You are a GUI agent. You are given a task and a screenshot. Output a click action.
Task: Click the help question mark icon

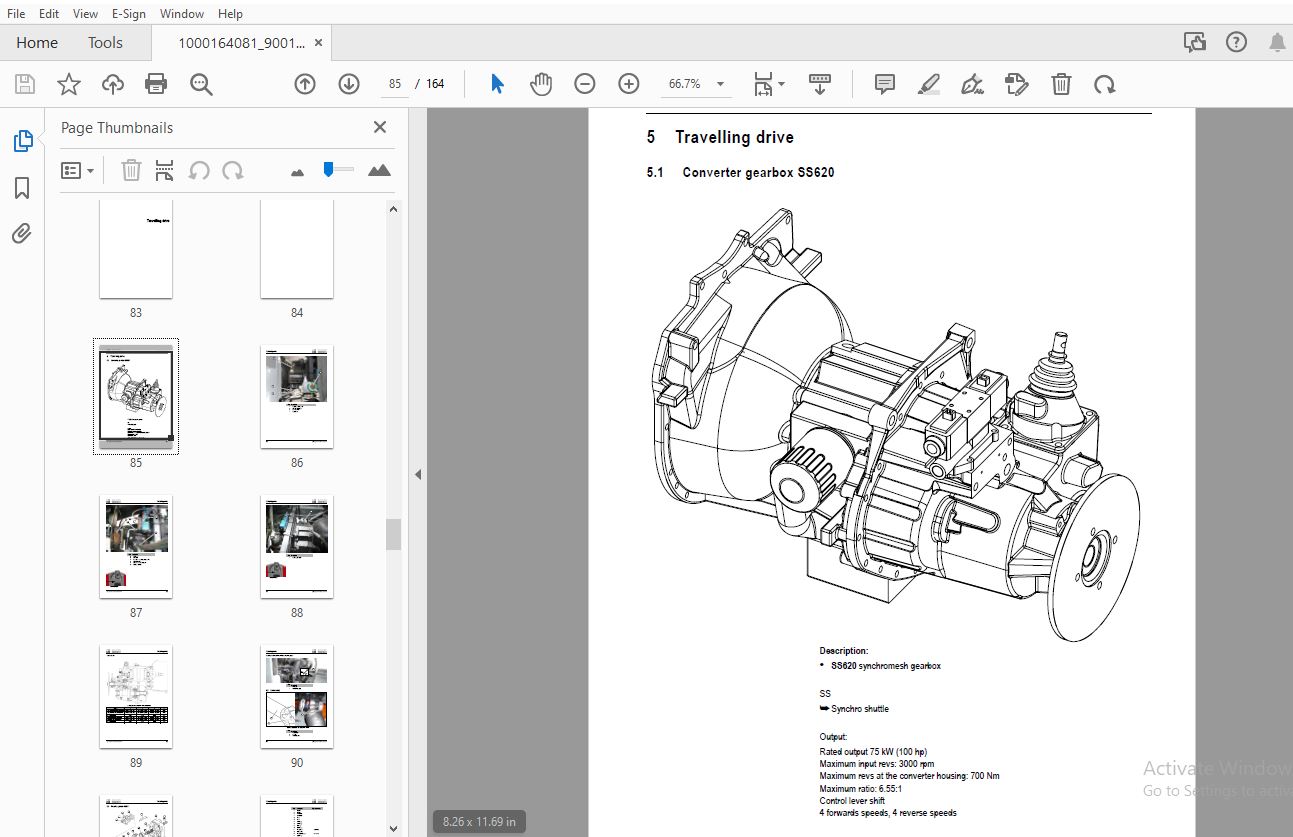coord(1236,42)
